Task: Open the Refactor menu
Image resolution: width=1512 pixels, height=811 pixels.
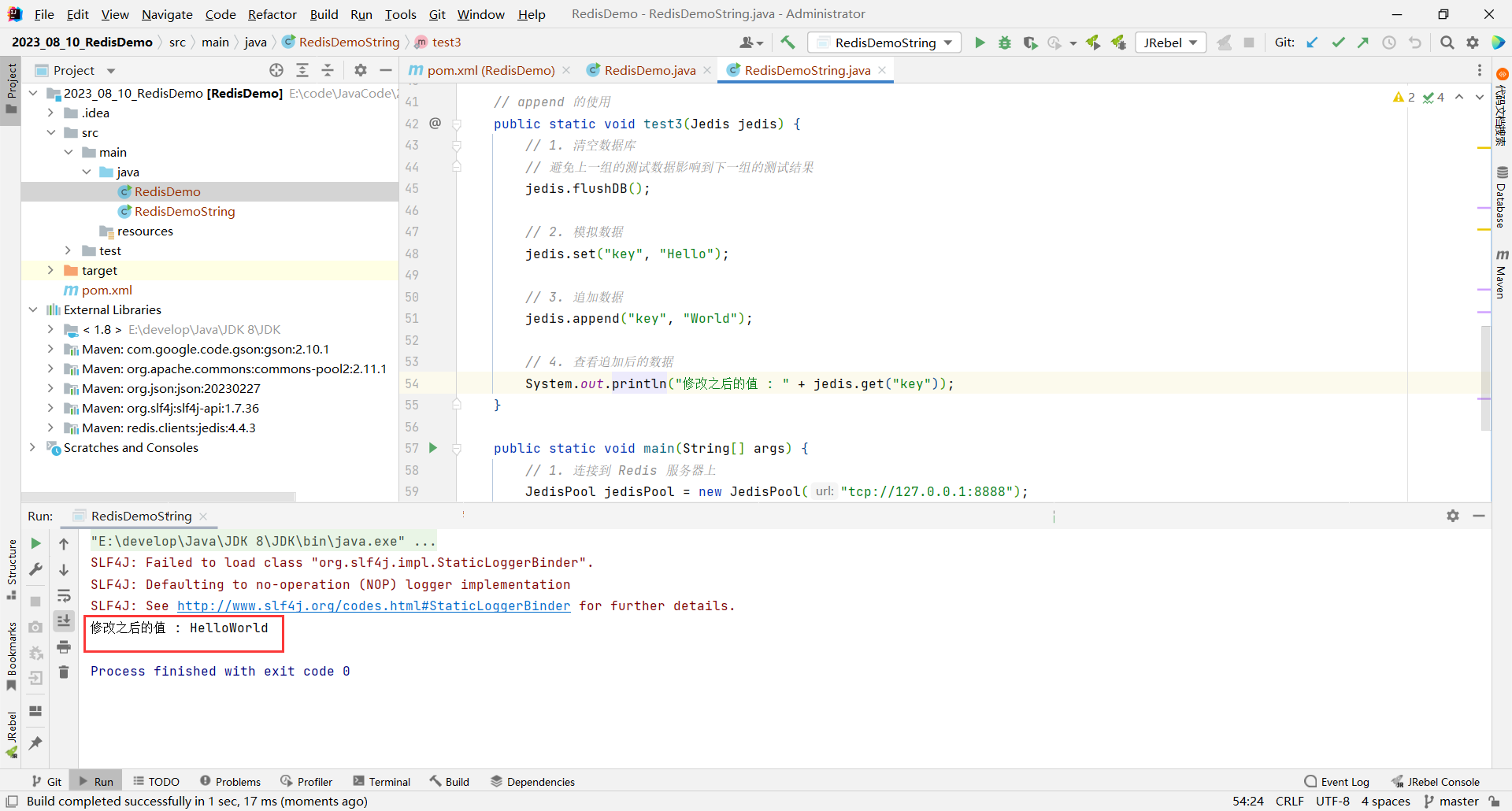Action: tap(272, 14)
